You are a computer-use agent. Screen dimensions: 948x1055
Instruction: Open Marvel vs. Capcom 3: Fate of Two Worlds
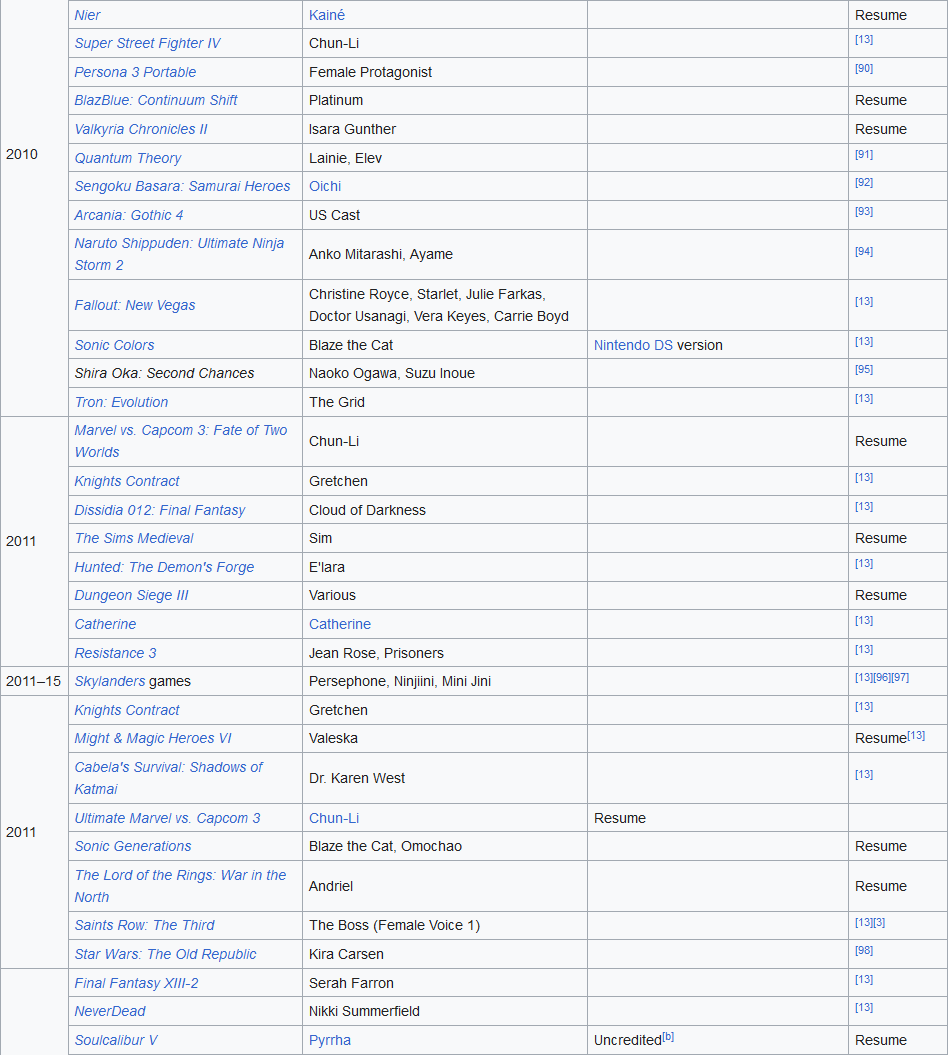point(180,441)
